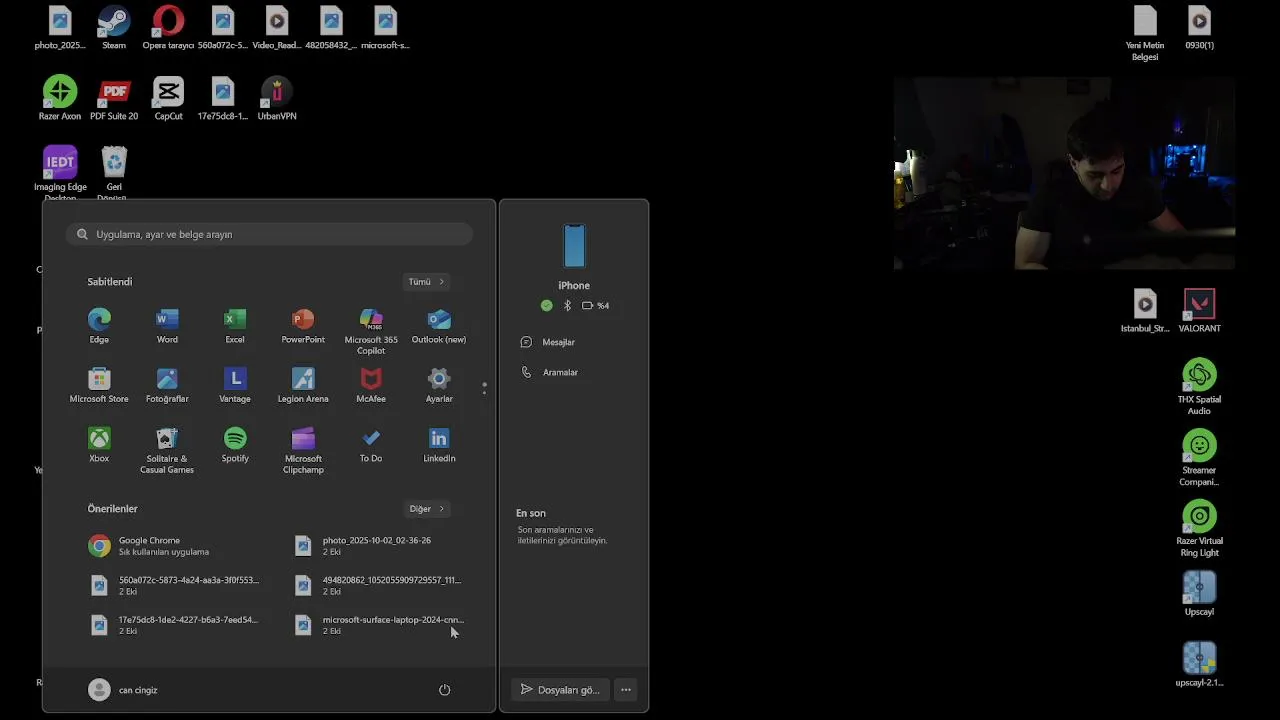
Task: Select Imaging Edge Desktop icon
Action: coord(60,174)
